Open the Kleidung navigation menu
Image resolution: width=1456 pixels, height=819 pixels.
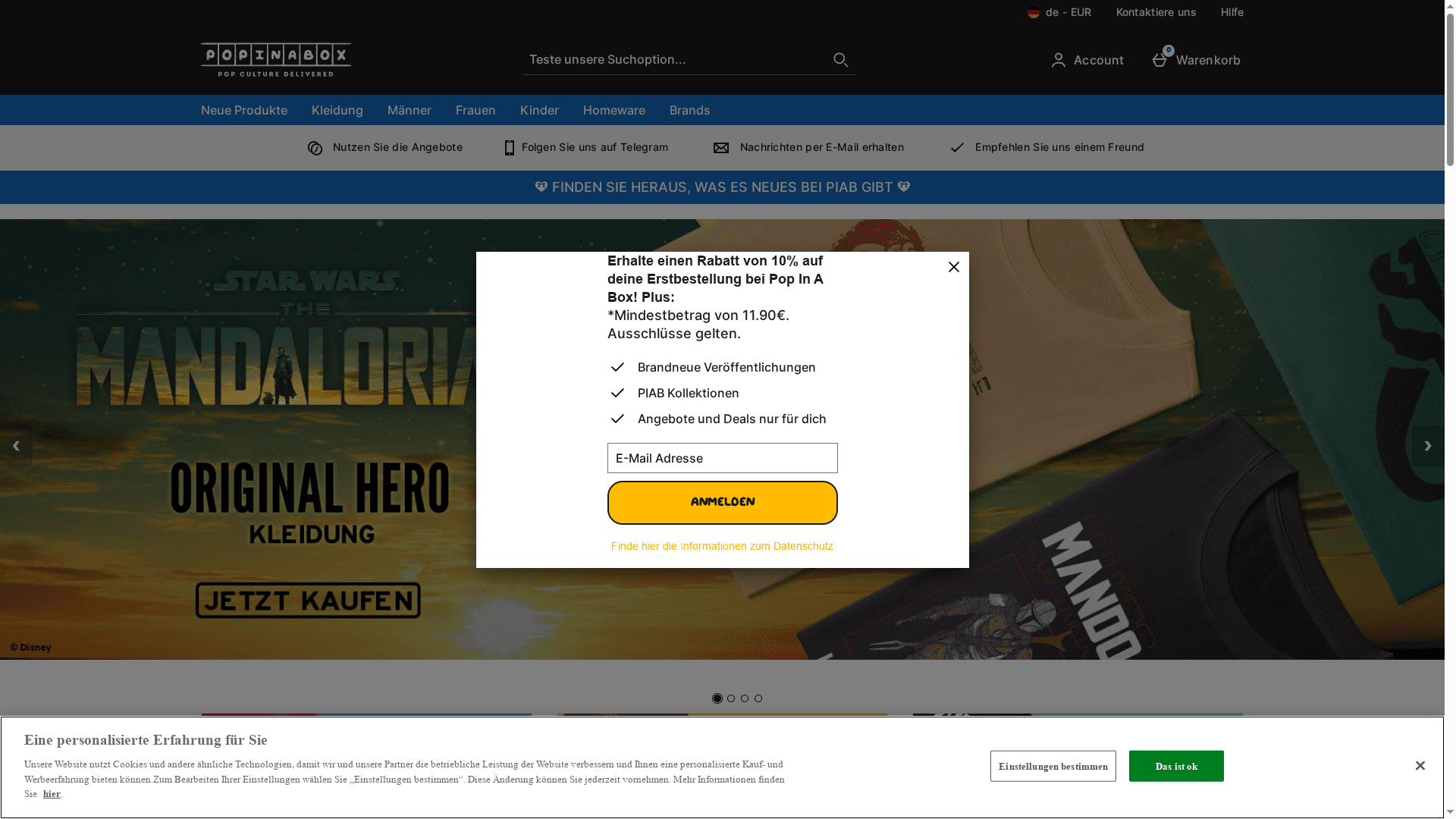337,110
